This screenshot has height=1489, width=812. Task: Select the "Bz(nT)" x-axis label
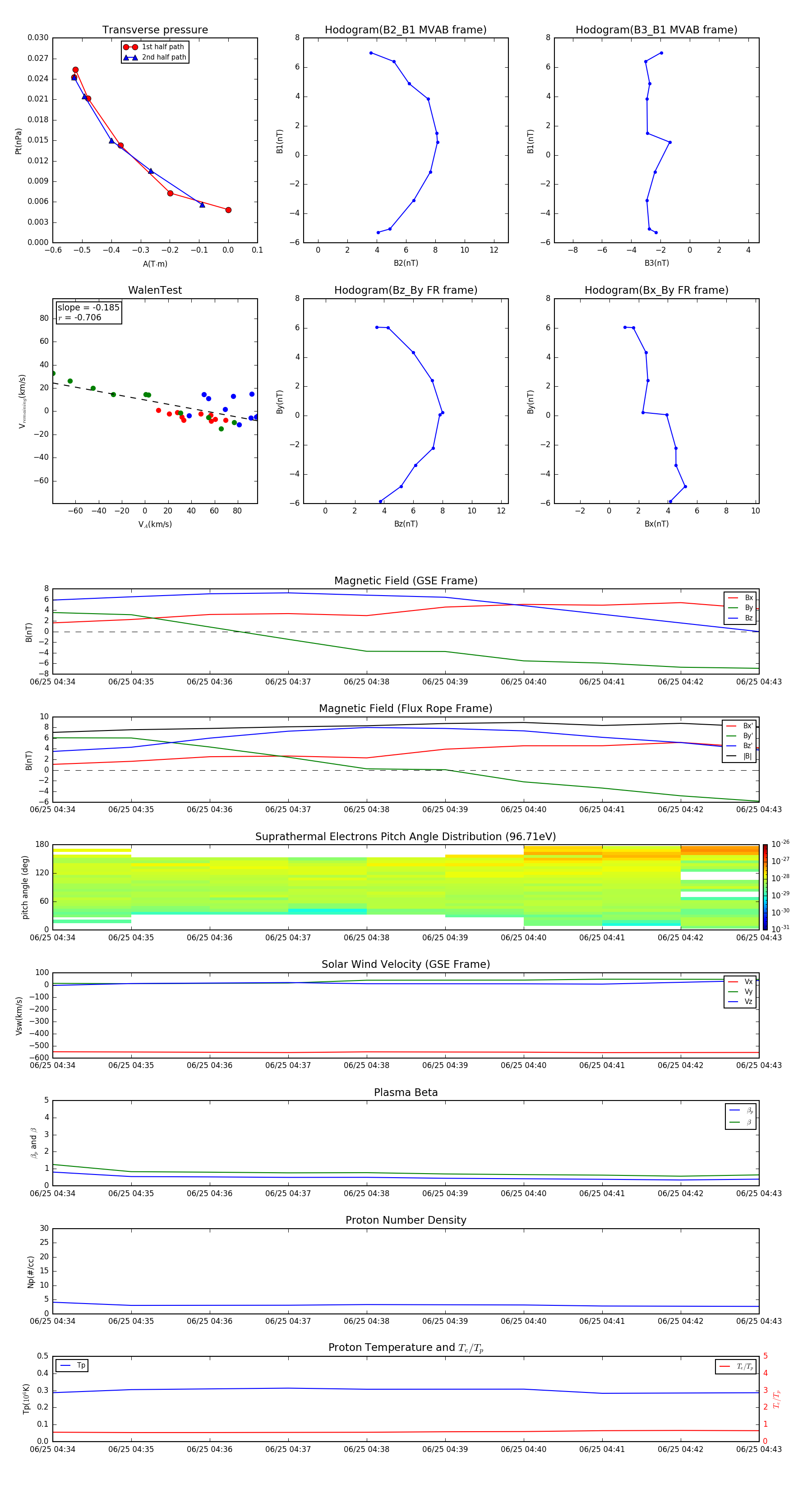point(406,524)
